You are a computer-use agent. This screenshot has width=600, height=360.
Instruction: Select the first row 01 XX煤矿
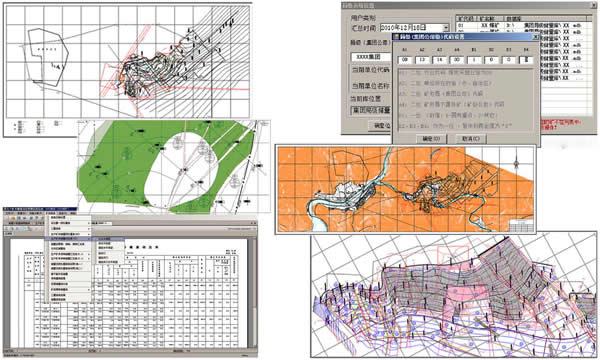[523, 25]
